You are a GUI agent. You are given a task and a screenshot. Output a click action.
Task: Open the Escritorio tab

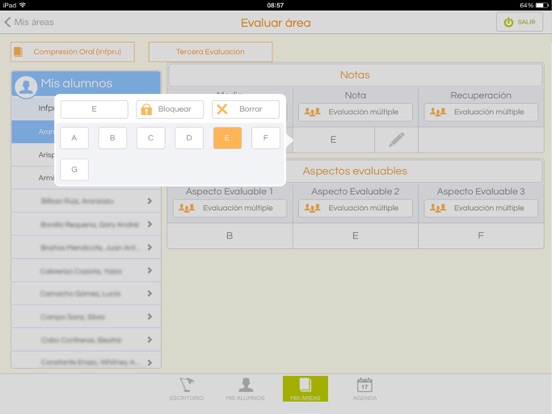coord(187,389)
